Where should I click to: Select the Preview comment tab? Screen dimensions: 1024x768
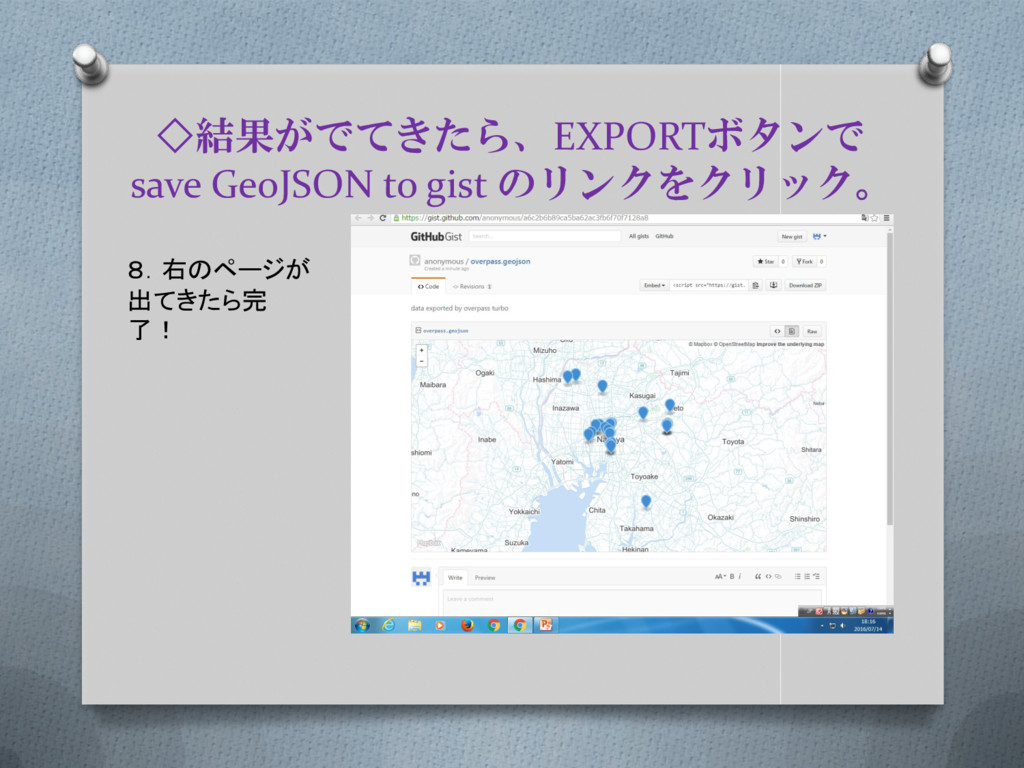[x=485, y=577]
